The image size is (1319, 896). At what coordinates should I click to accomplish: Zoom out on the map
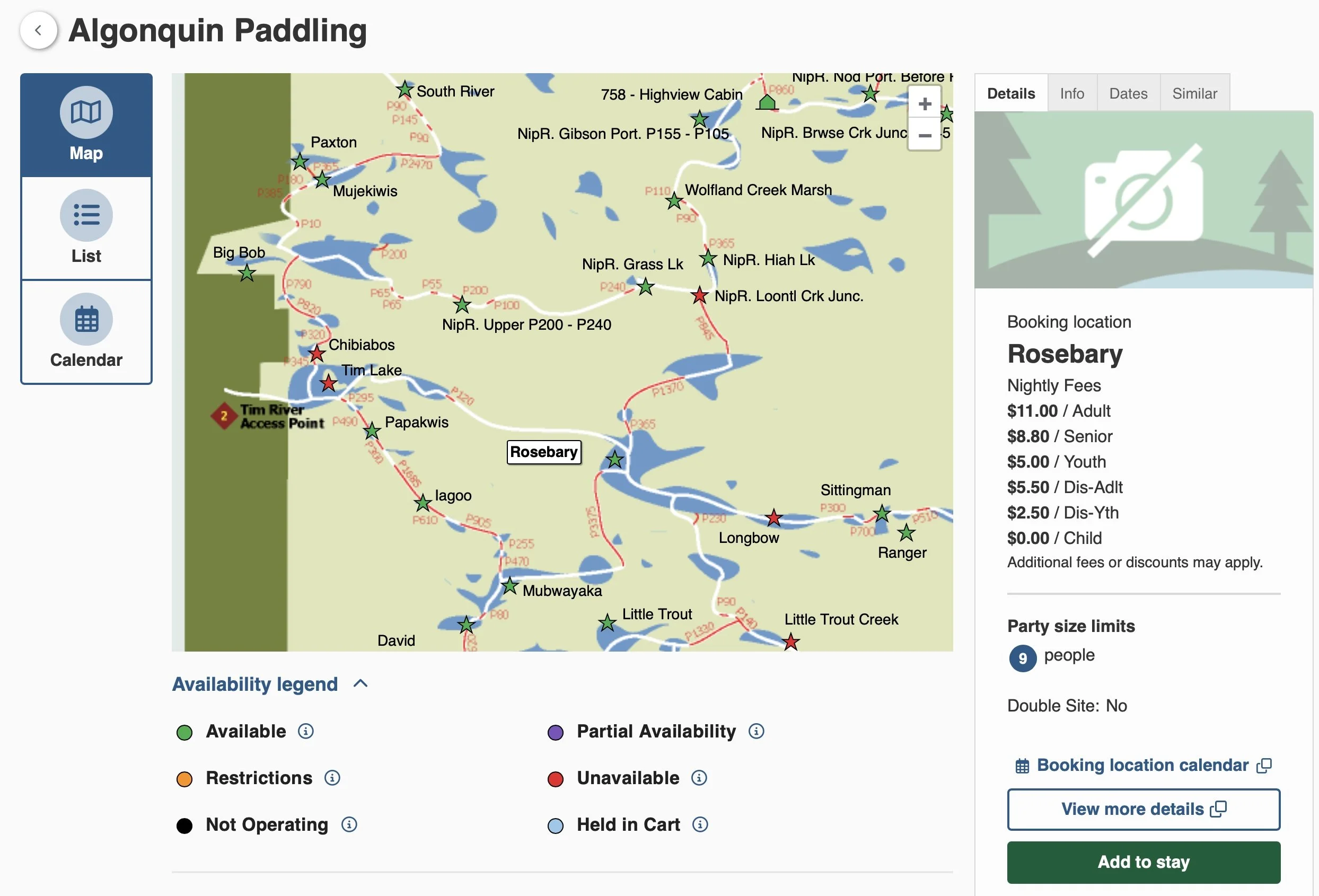click(925, 135)
